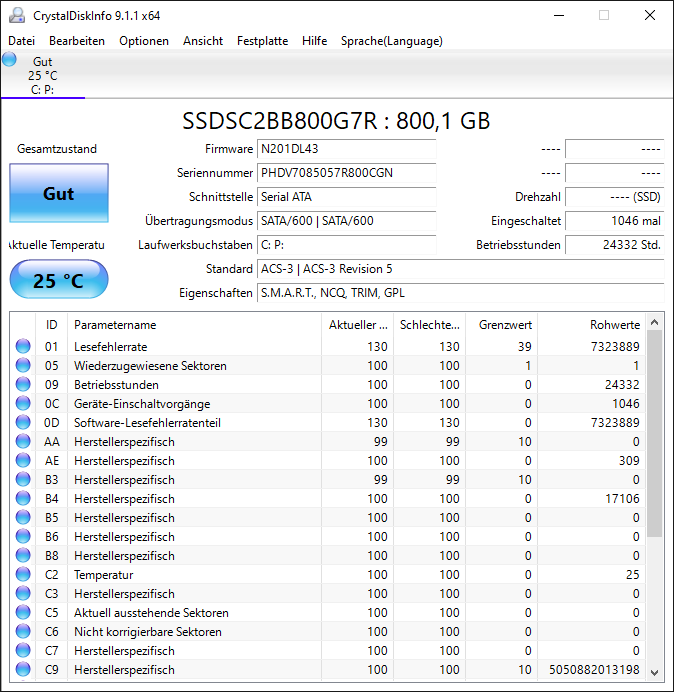Click the Seriennummer field
Viewport: 674px width, 692px height.
[346, 173]
